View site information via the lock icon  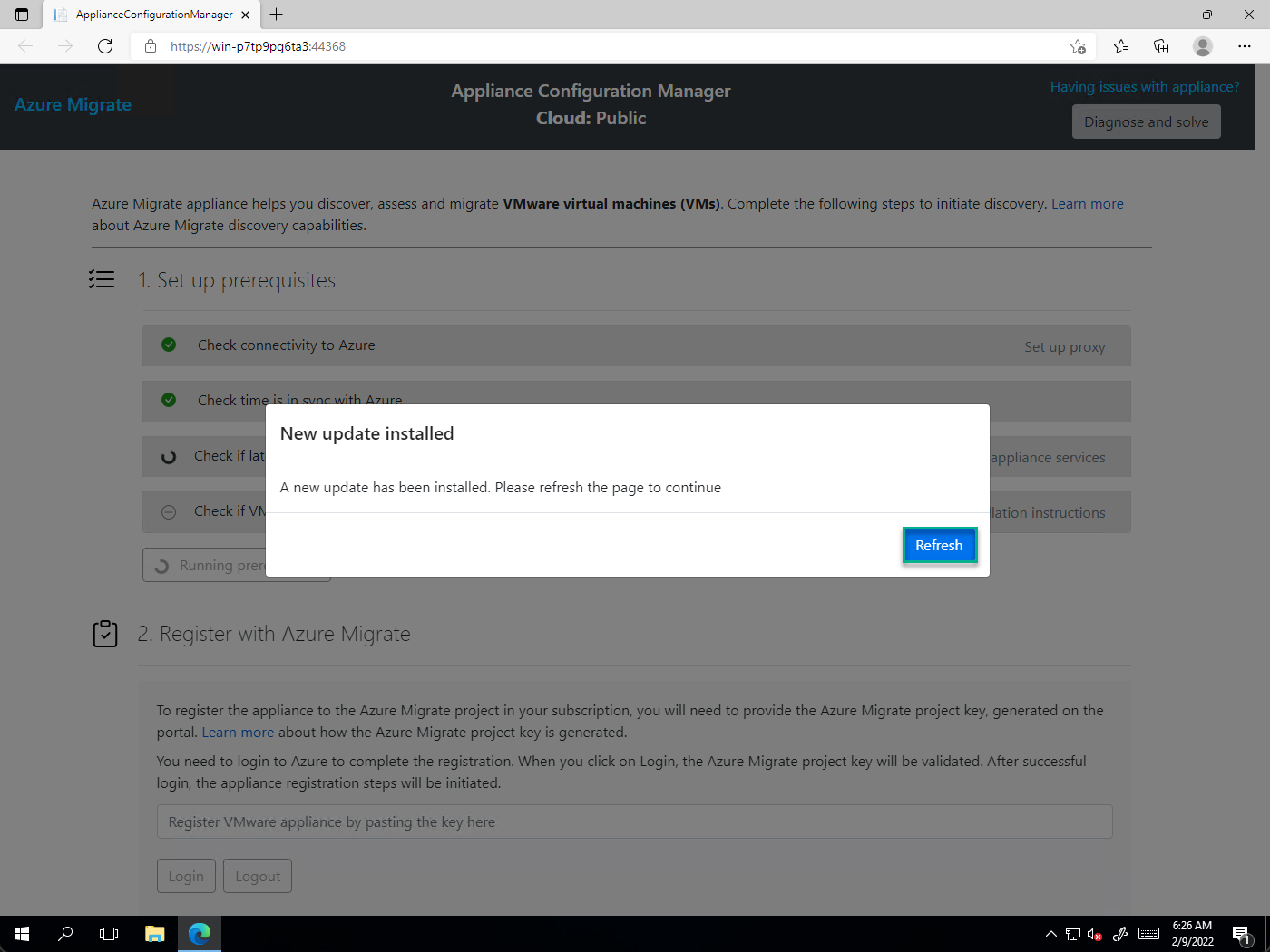pyautogui.click(x=151, y=46)
